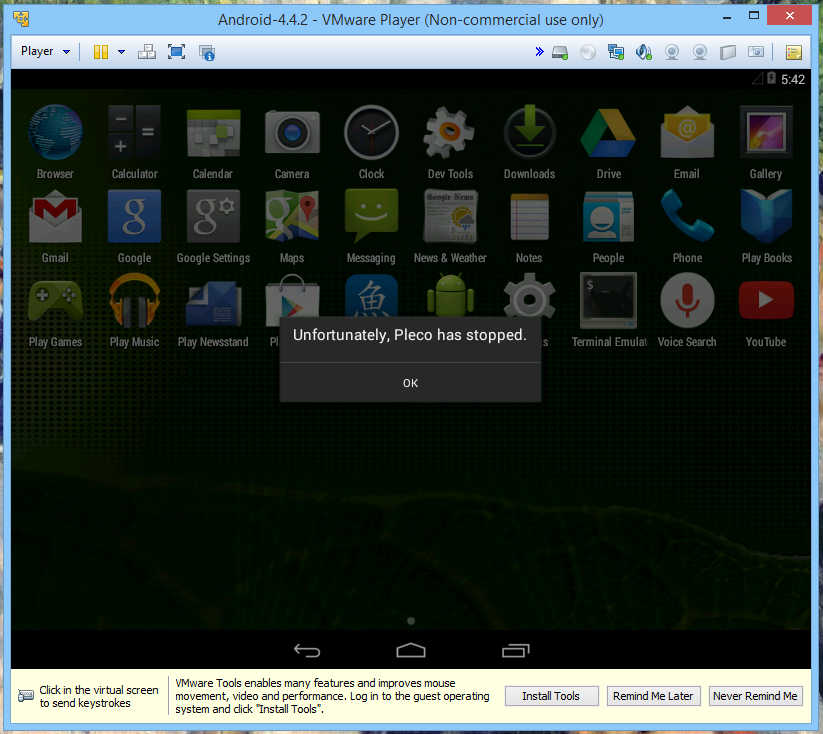The width and height of the screenshot is (823, 734).
Task: Send Ctrl+Alt+Del to the virtual machine
Action: pos(146,52)
